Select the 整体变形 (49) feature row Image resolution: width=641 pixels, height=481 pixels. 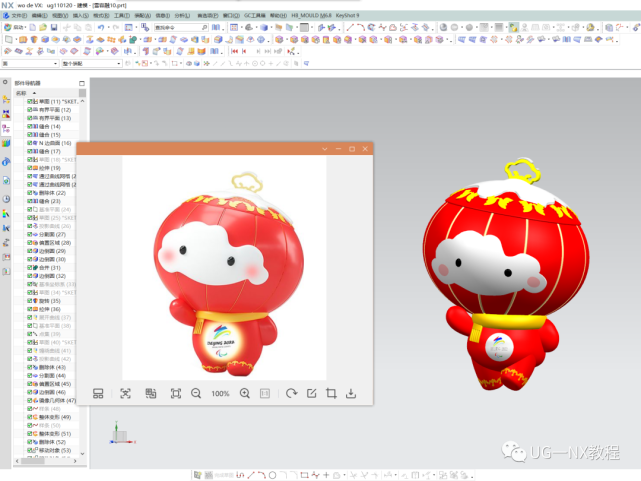(x=49, y=417)
